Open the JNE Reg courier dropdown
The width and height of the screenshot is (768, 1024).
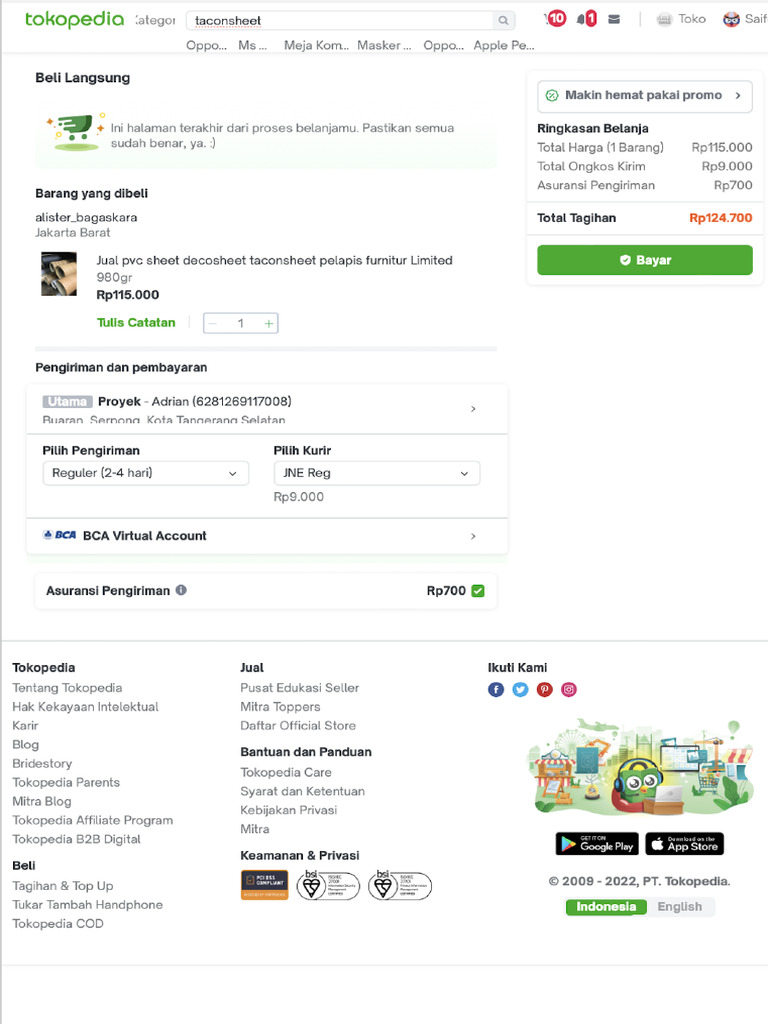tap(376, 473)
